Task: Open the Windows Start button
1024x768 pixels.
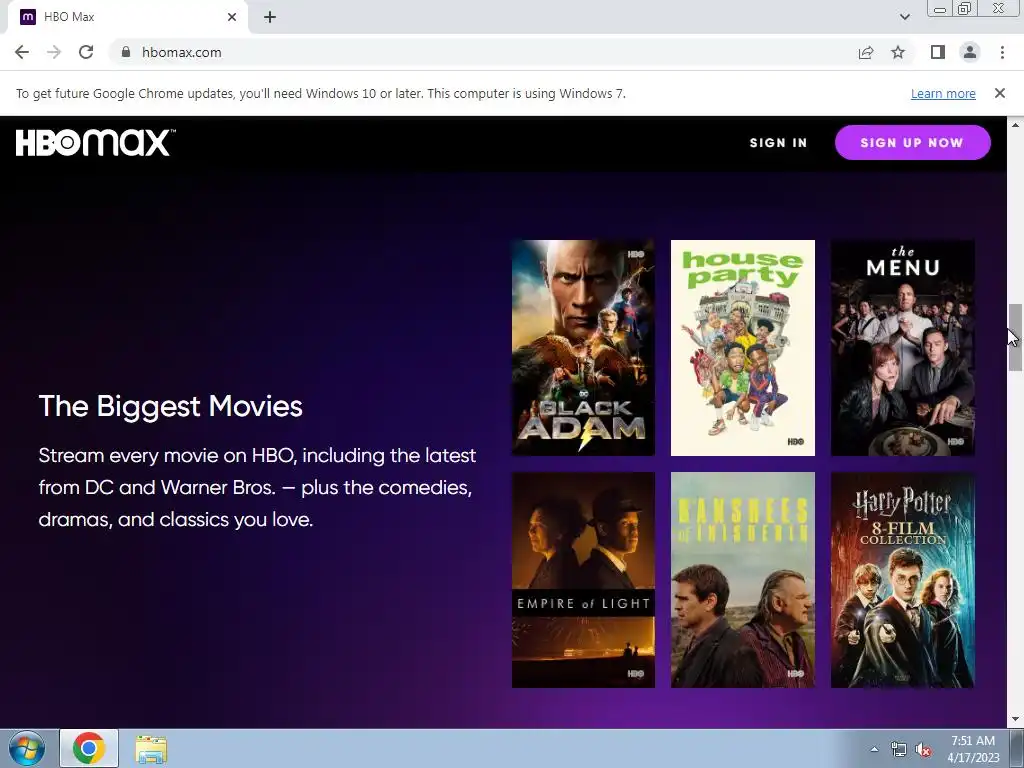Action: pos(26,748)
